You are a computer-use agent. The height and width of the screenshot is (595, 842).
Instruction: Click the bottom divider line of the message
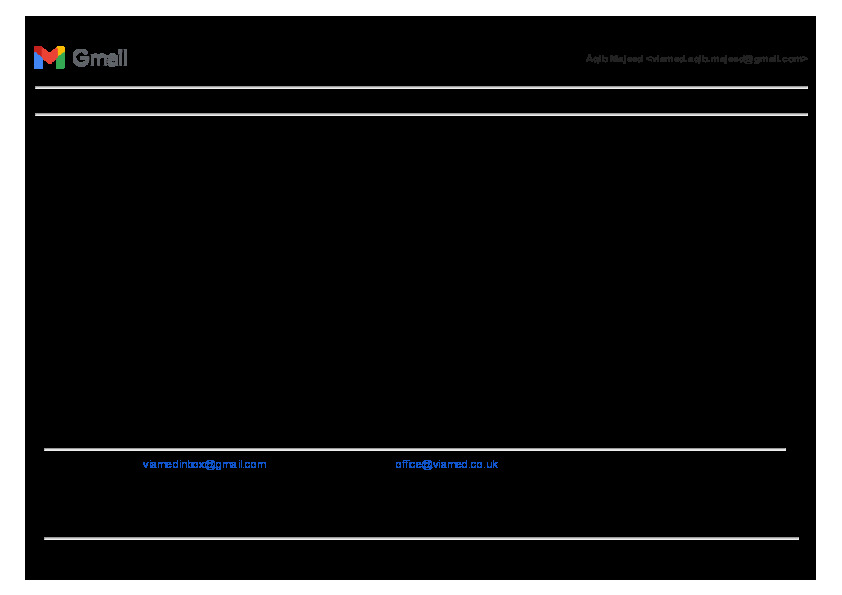pos(420,539)
